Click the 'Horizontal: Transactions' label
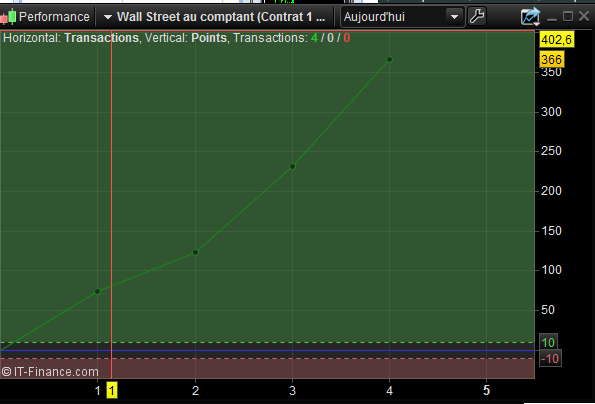The height and width of the screenshot is (404, 595). click(x=71, y=38)
